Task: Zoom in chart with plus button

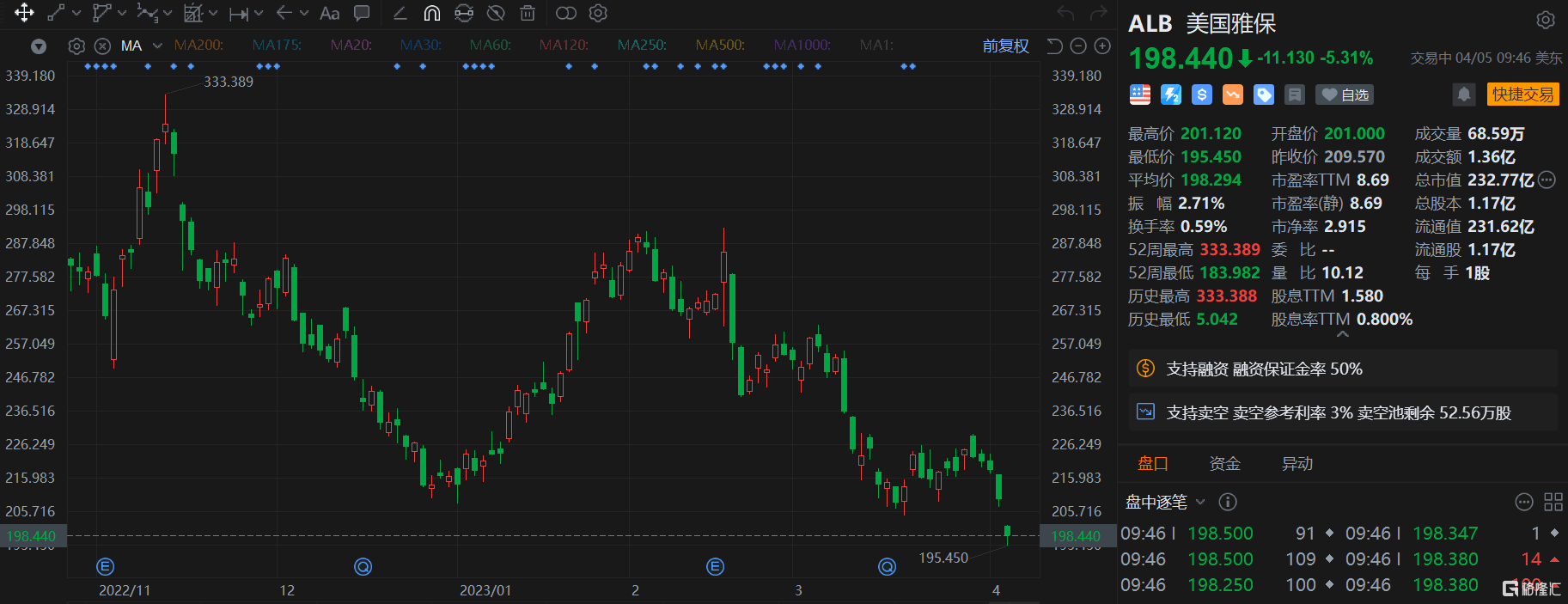Action: coord(1102,46)
